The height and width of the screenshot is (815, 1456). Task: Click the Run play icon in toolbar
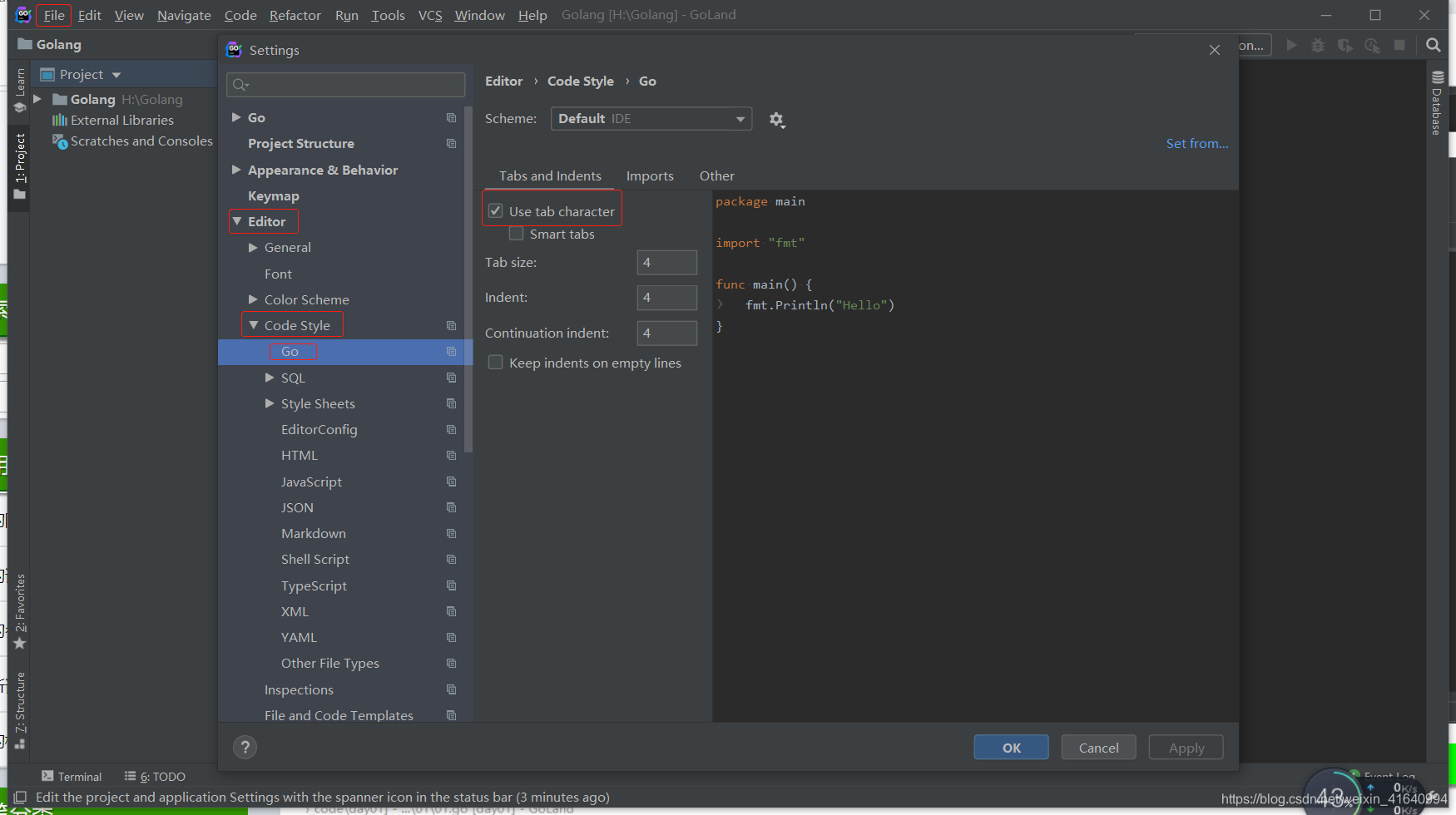(x=1291, y=45)
